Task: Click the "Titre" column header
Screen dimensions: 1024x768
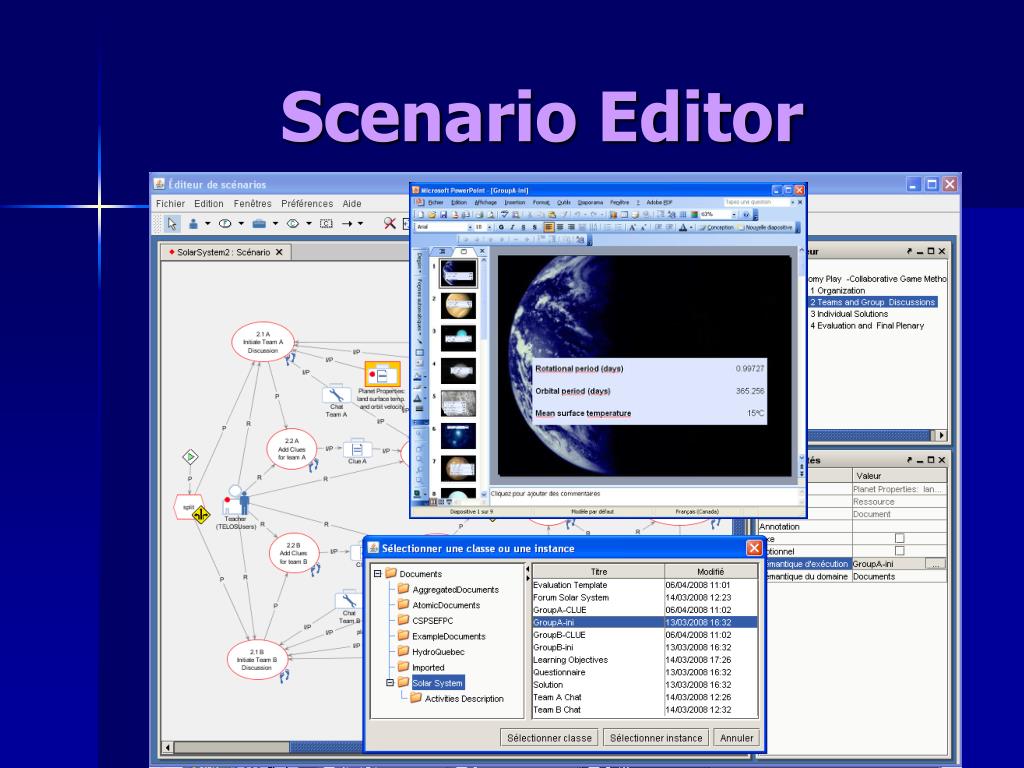Action: click(598, 571)
